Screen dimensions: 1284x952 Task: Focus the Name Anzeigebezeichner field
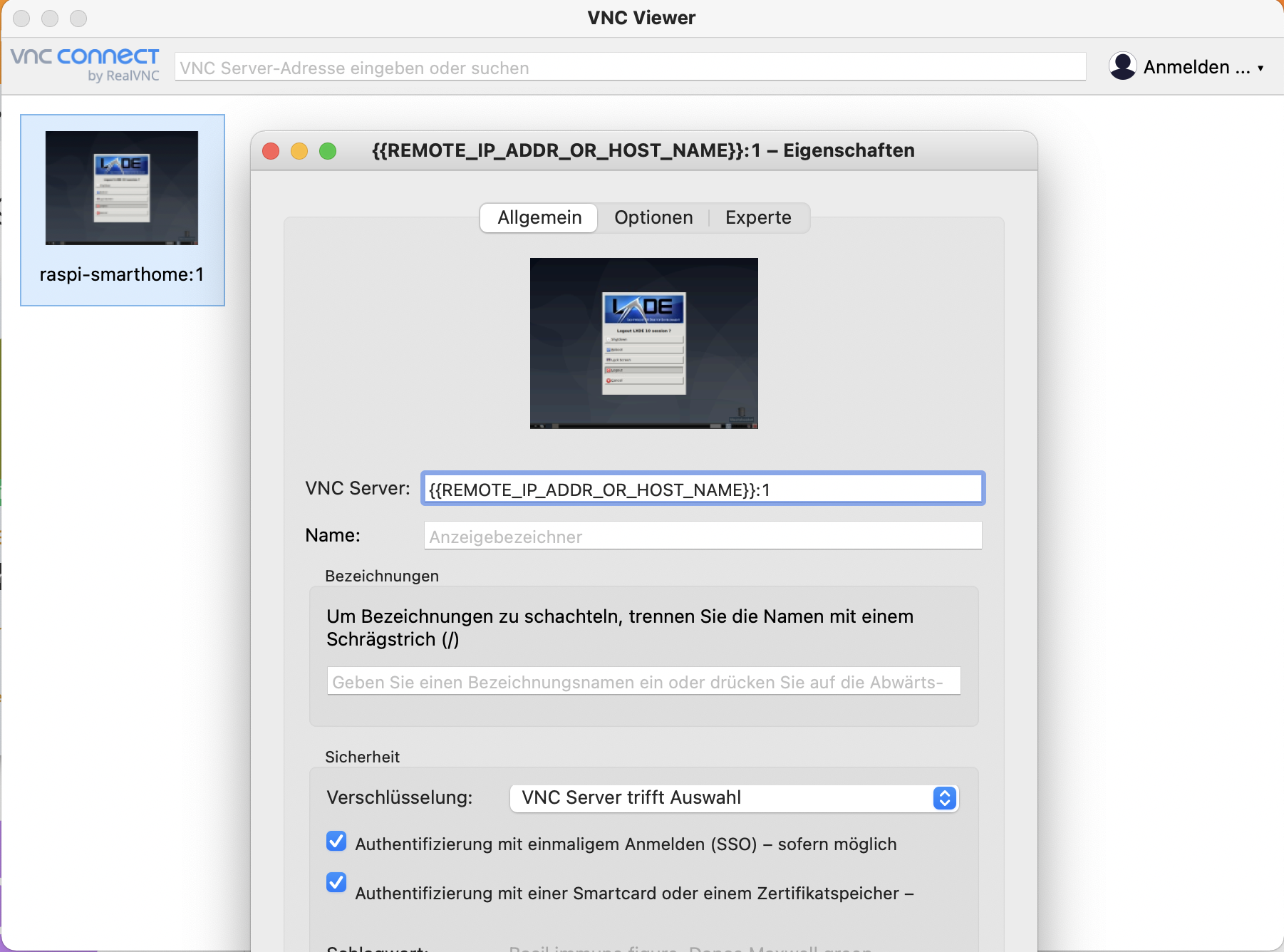click(x=703, y=536)
